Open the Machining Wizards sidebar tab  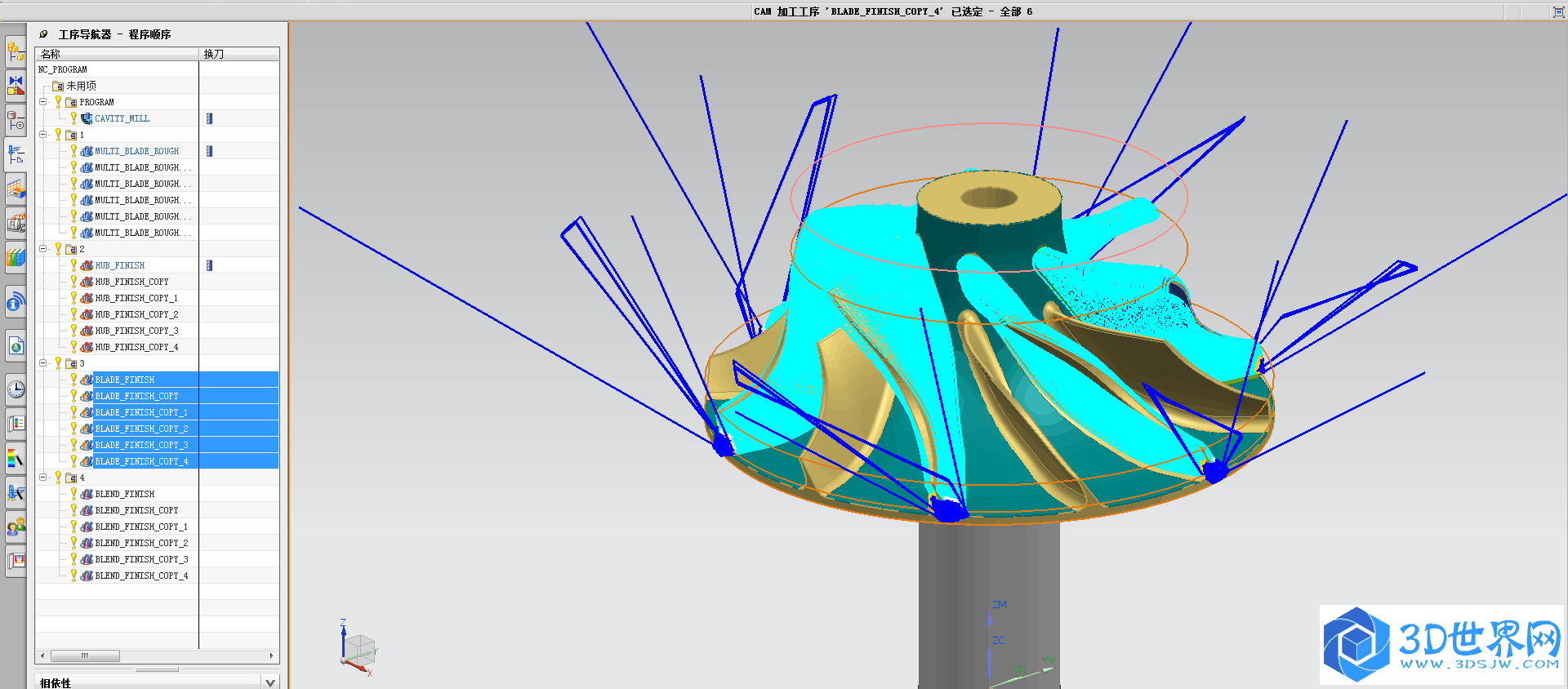[16, 492]
